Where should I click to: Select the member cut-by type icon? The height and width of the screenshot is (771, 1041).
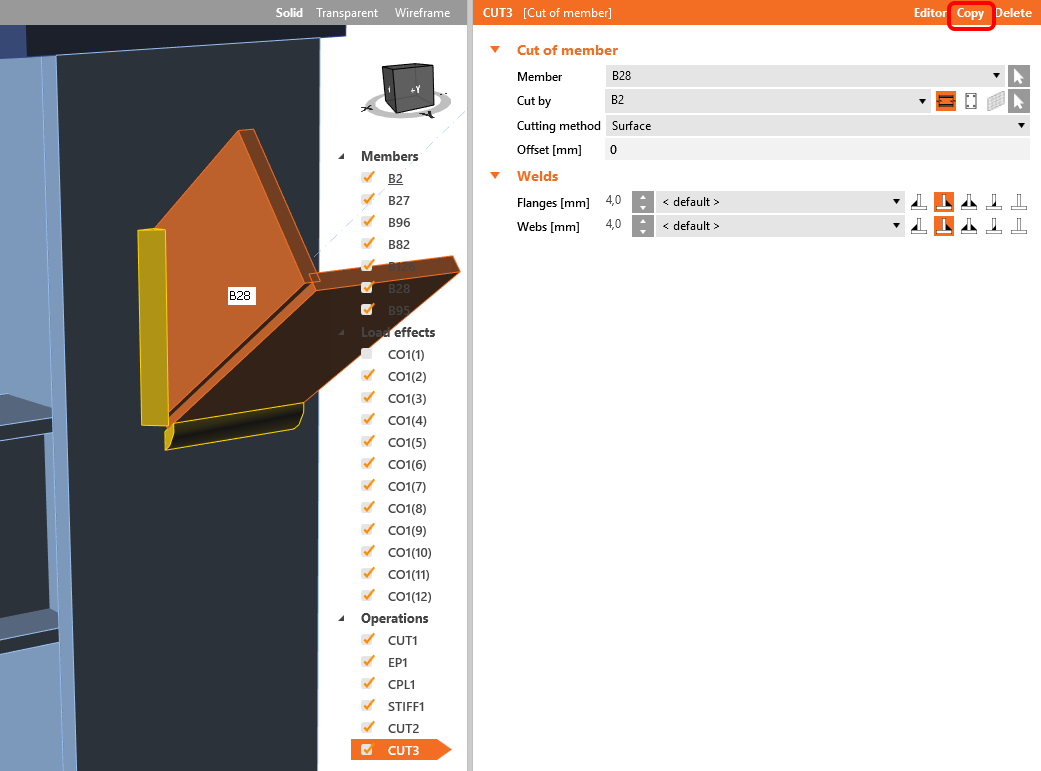(946, 101)
